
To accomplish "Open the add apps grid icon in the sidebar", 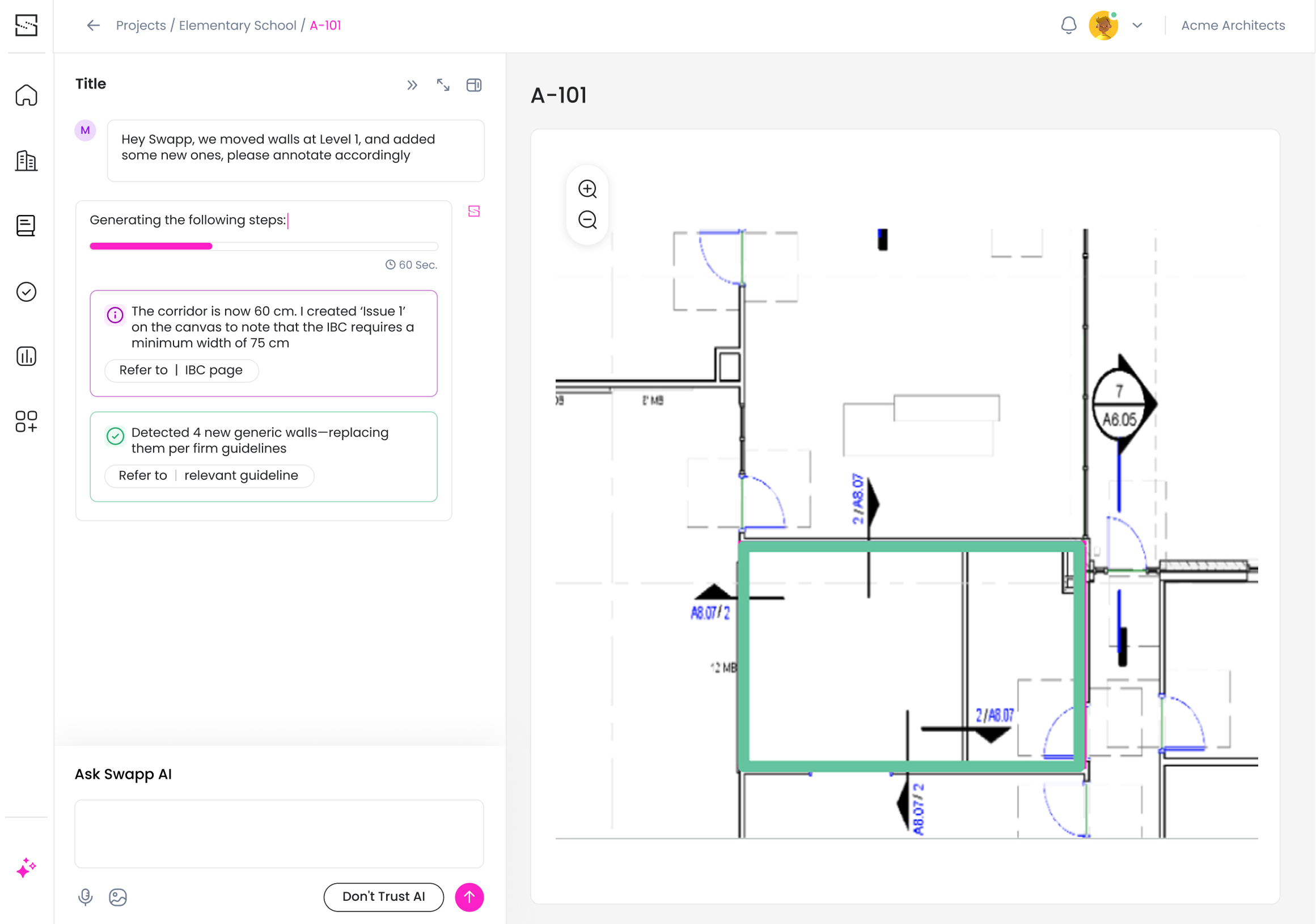I will click(27, 421).
